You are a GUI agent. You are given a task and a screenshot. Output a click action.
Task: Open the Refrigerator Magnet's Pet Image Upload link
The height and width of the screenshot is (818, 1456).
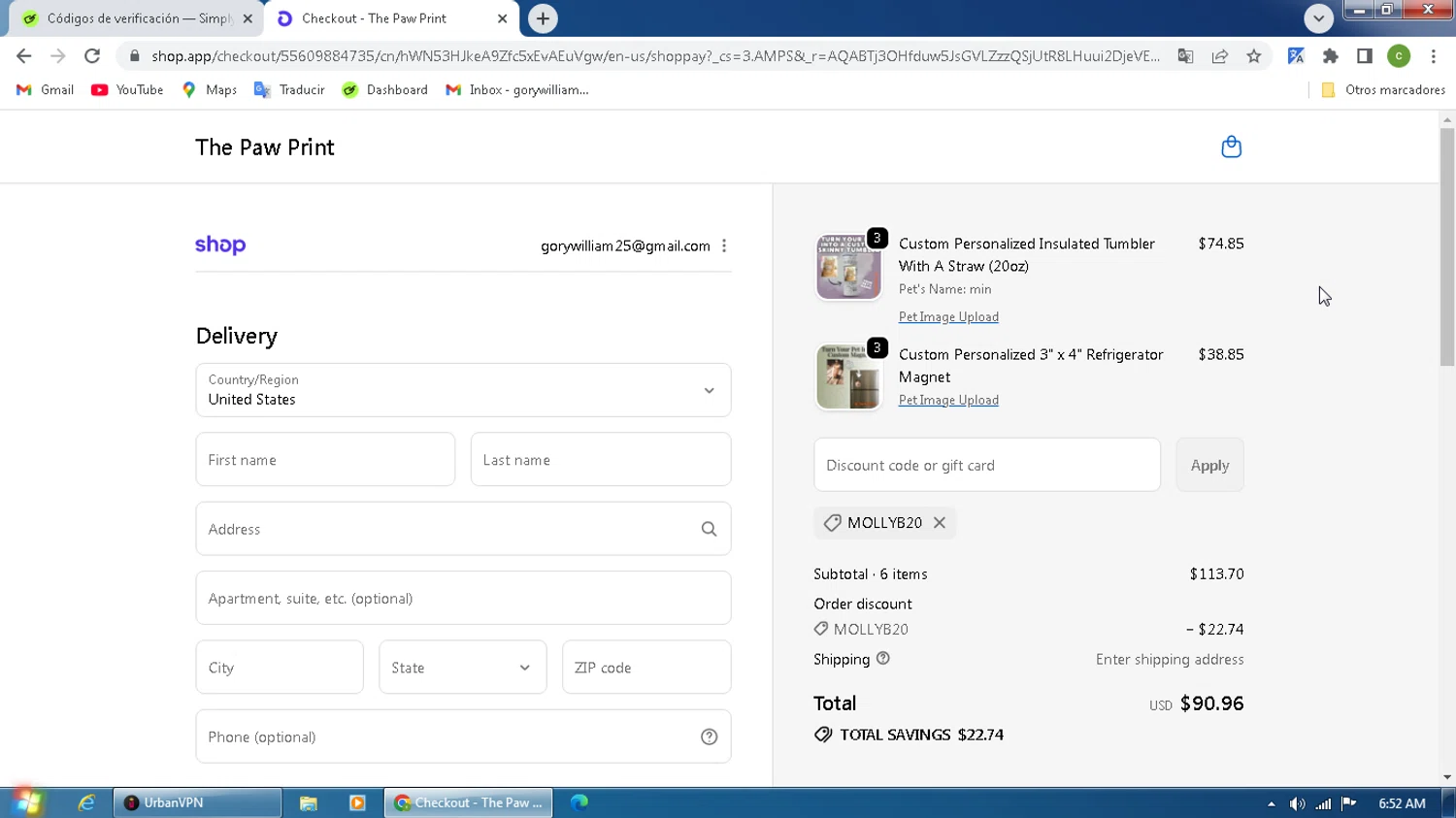click(x=948, y=400)
